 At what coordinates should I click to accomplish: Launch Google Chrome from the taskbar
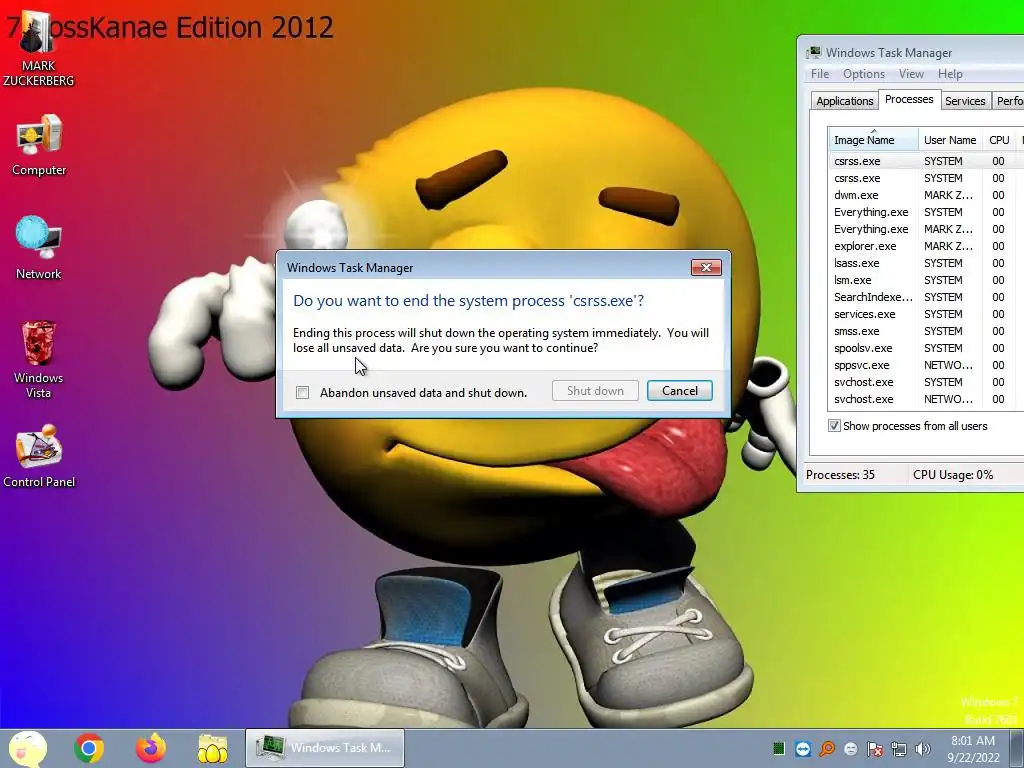(89, 748)
